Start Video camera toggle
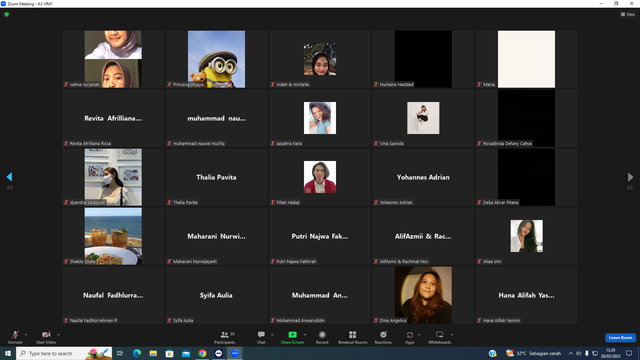Screen dimensions: 640x360 (46, 337)
